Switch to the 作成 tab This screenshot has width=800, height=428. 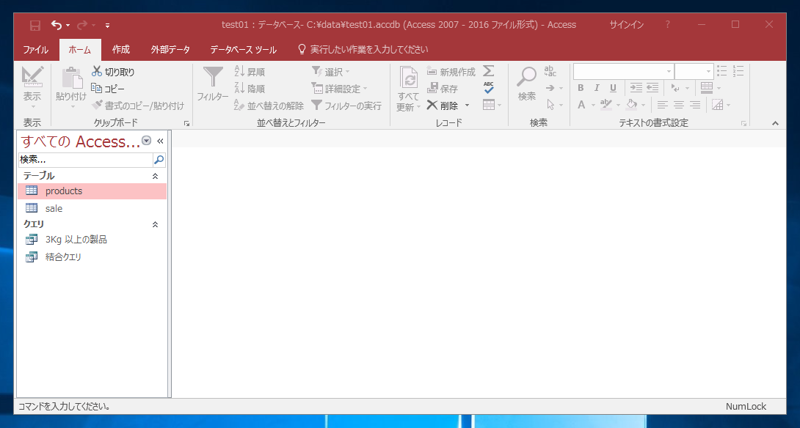(x=121, y=50)
